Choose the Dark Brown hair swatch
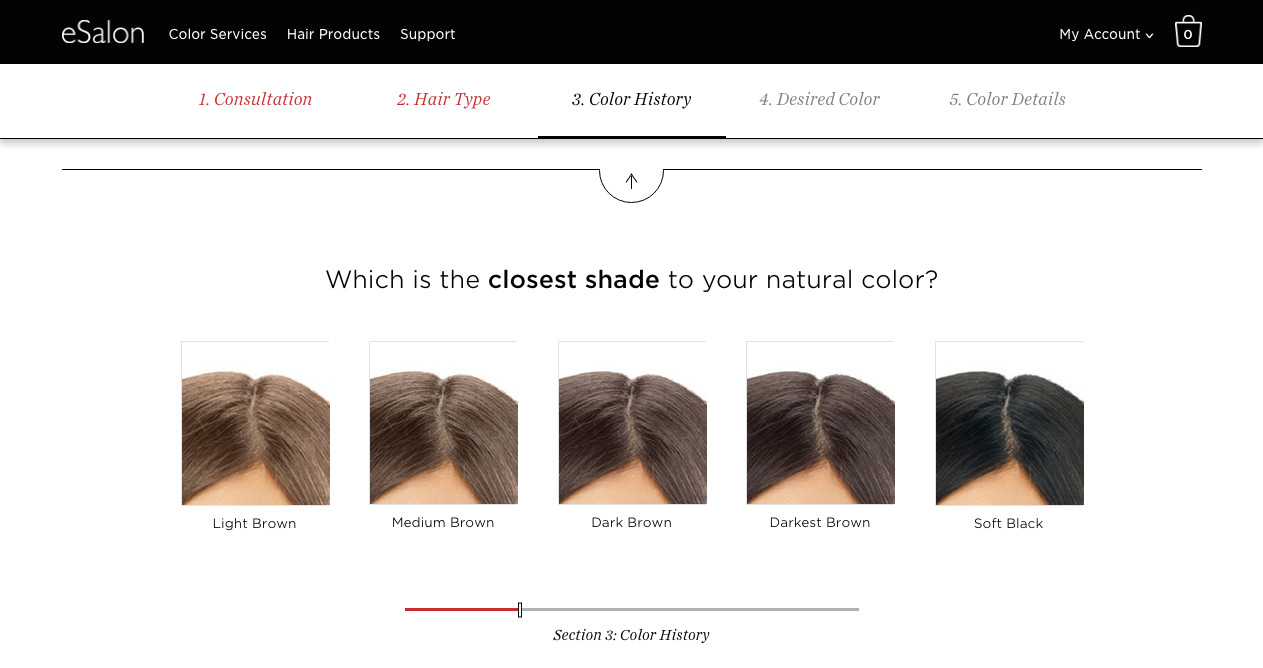Screen dimensions: 1263x668 tap(632, 423)
